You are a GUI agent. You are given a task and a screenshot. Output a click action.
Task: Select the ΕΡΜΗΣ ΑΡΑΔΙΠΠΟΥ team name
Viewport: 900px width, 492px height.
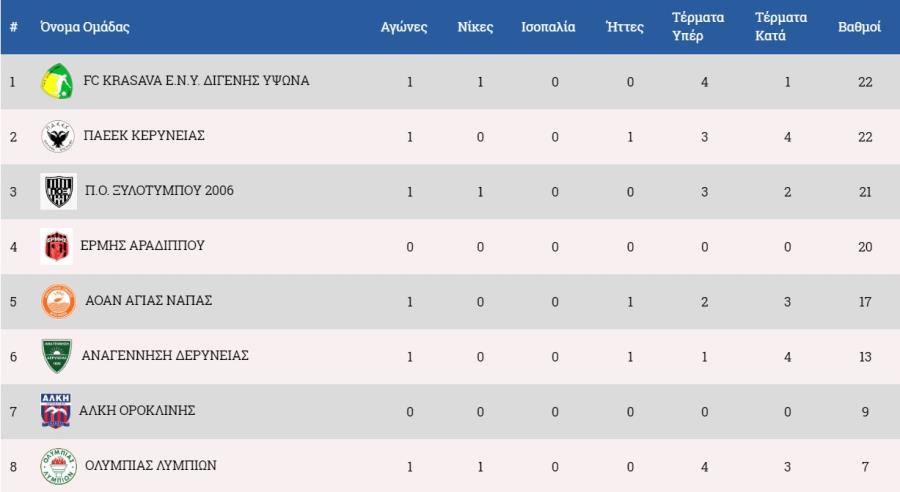tap(142, 245)
